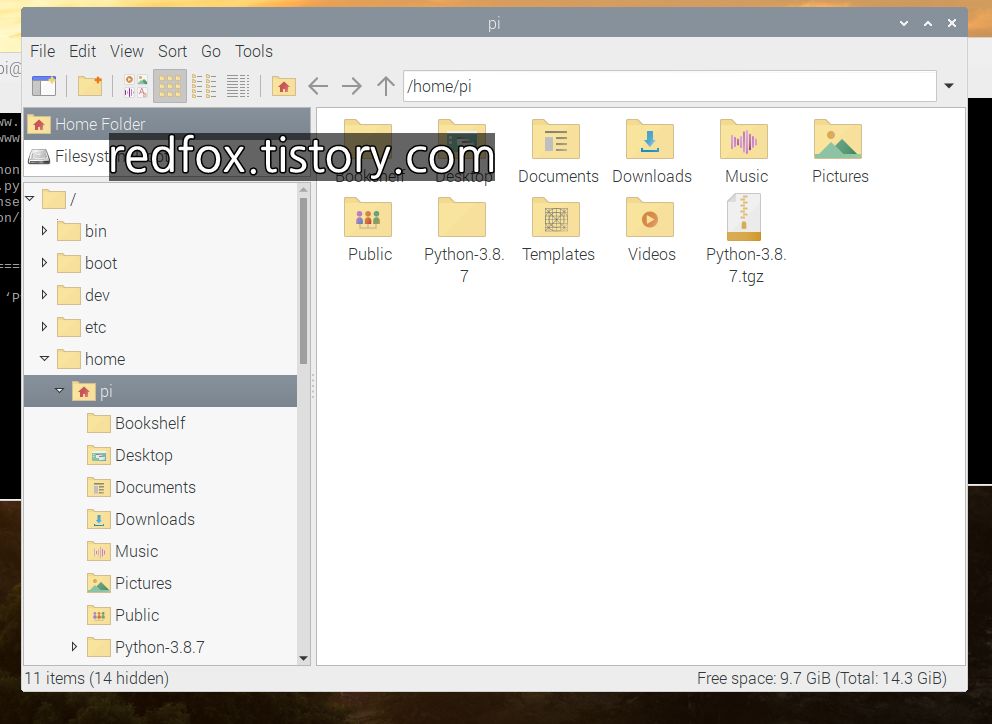Open the File menu

click(x=42, y=51)
